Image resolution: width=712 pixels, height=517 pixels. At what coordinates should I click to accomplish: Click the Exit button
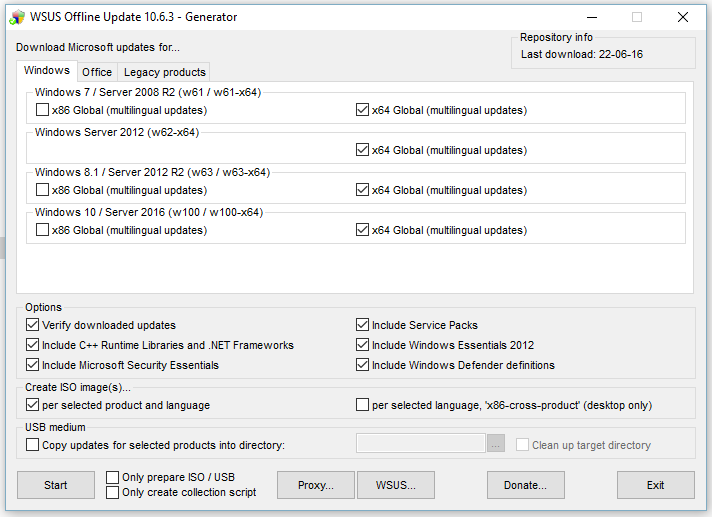655,485
